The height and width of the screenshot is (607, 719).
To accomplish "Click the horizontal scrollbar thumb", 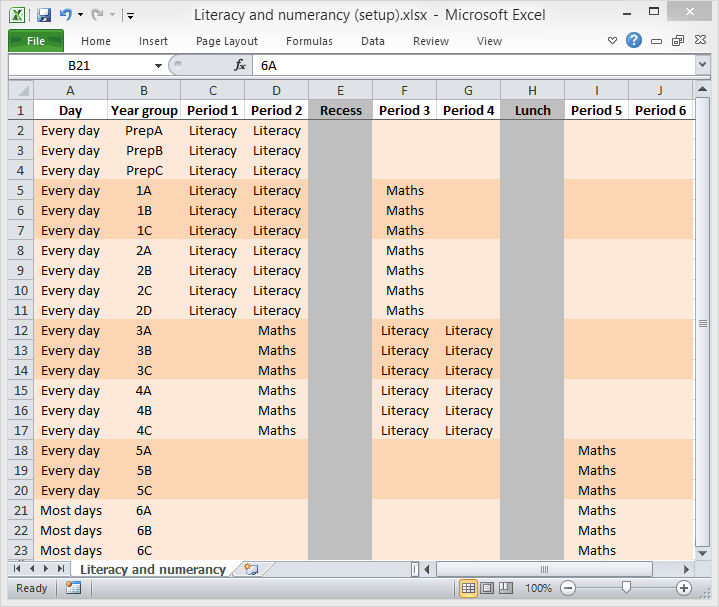I will tap(544, 569).
